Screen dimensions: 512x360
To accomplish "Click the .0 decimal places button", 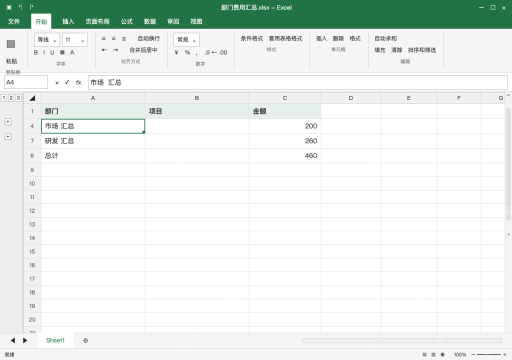I will [x=207, y=52].
